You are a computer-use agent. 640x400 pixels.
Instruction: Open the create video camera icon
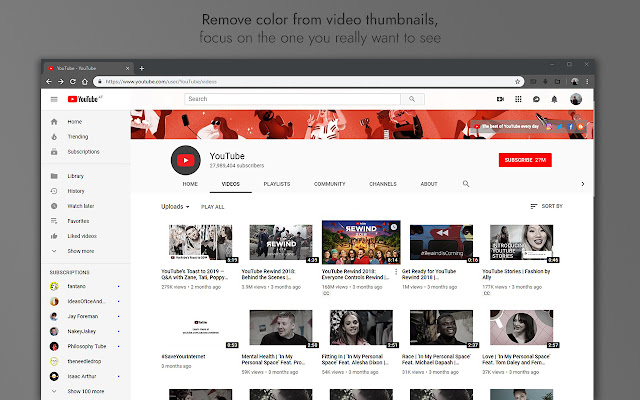coord(500,99)
